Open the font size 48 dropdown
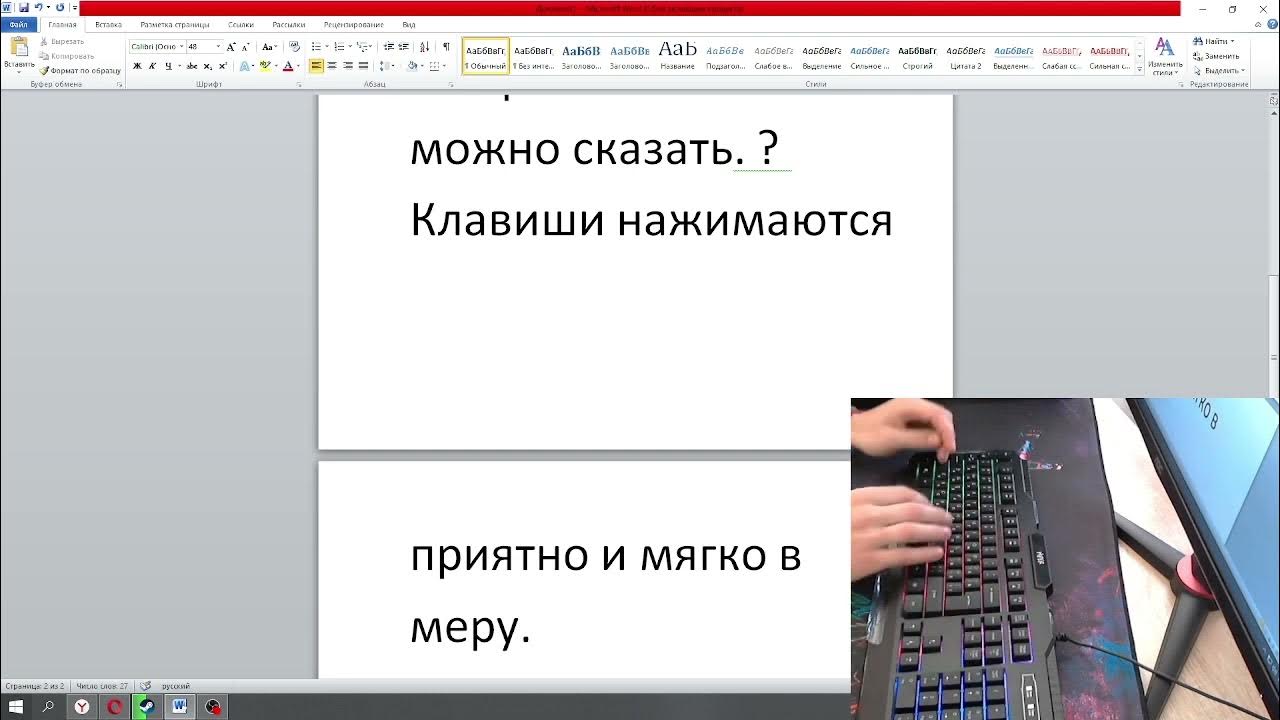 [218, 47]
